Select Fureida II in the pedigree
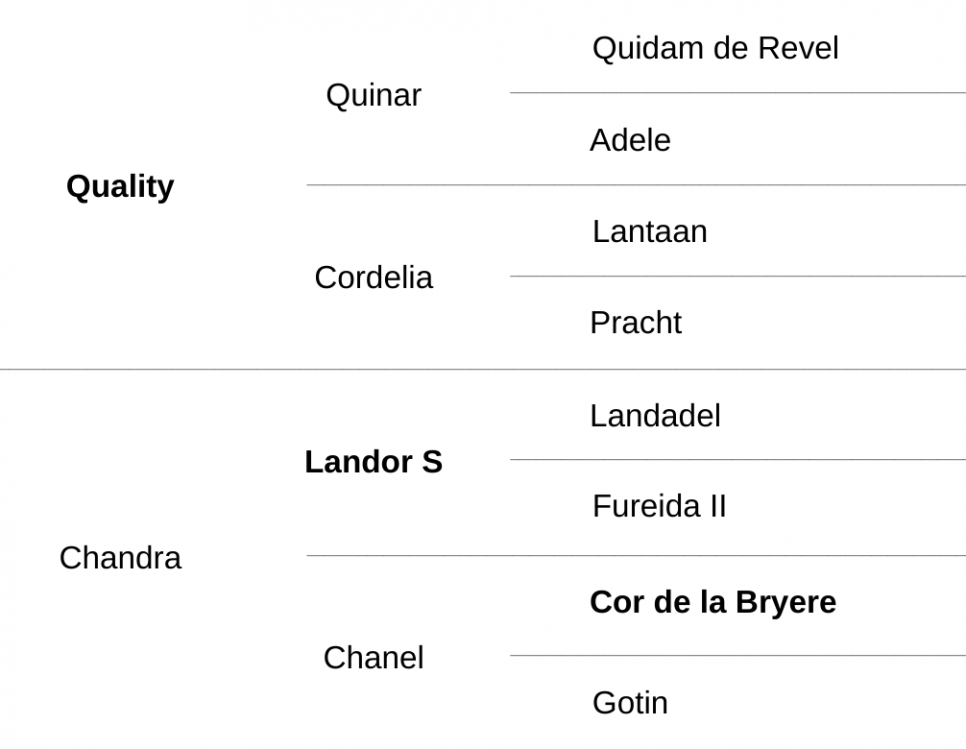This screenshot has height=749, width=966. [659, 506]
